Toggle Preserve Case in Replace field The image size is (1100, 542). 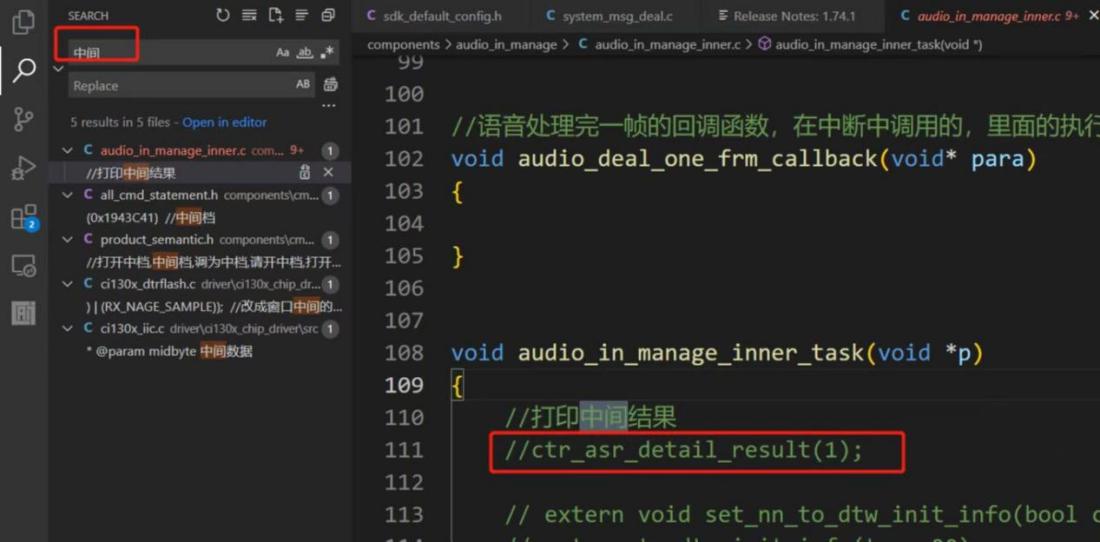coord(302,85)
